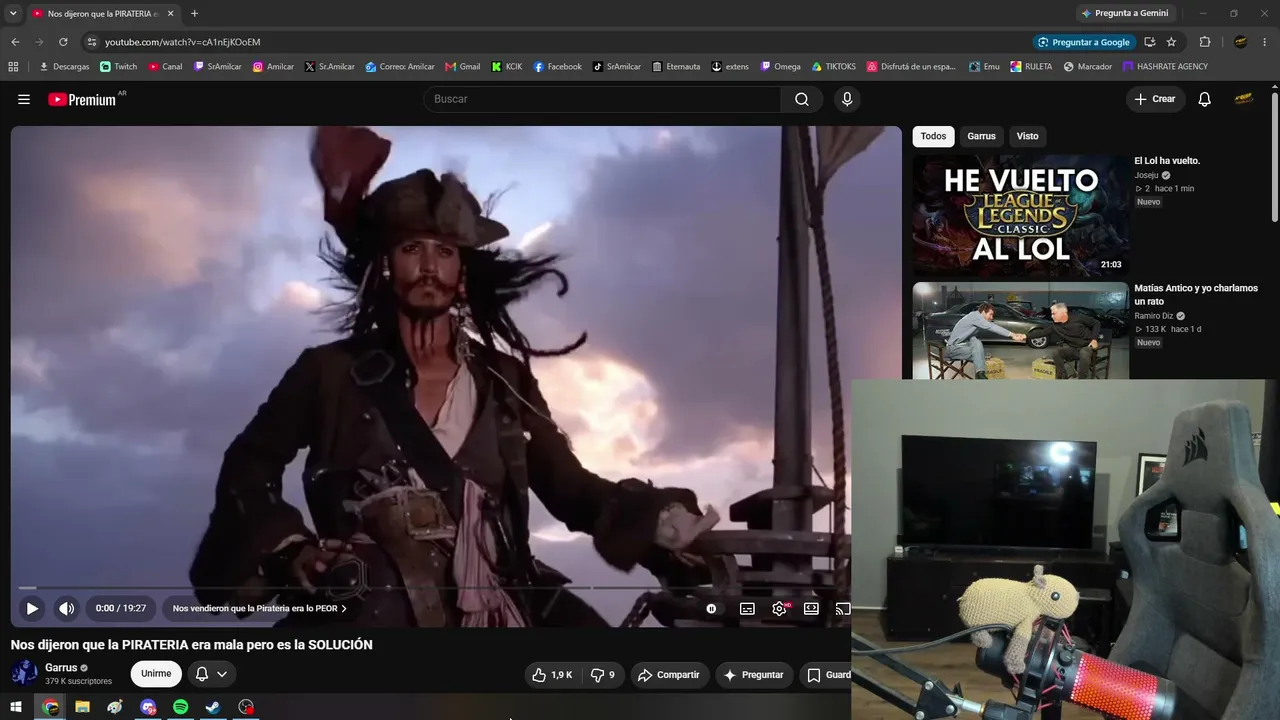Open chapter 'Nos vendieron que la Piratería era lo PEOR'
Screen dimensions: 1280x720
[260, 608]
